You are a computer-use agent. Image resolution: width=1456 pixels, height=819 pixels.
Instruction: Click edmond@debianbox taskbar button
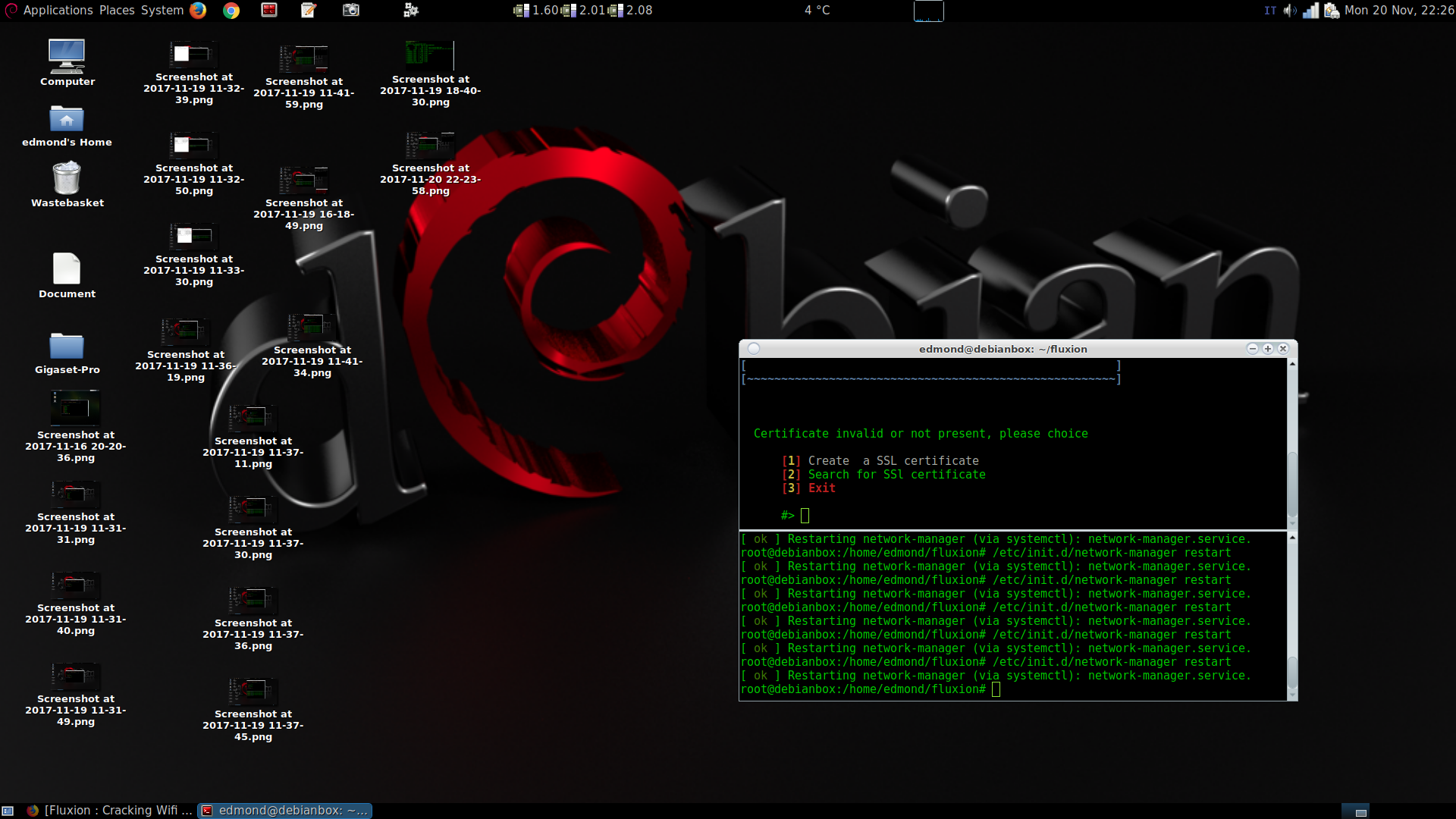[285, 810]
